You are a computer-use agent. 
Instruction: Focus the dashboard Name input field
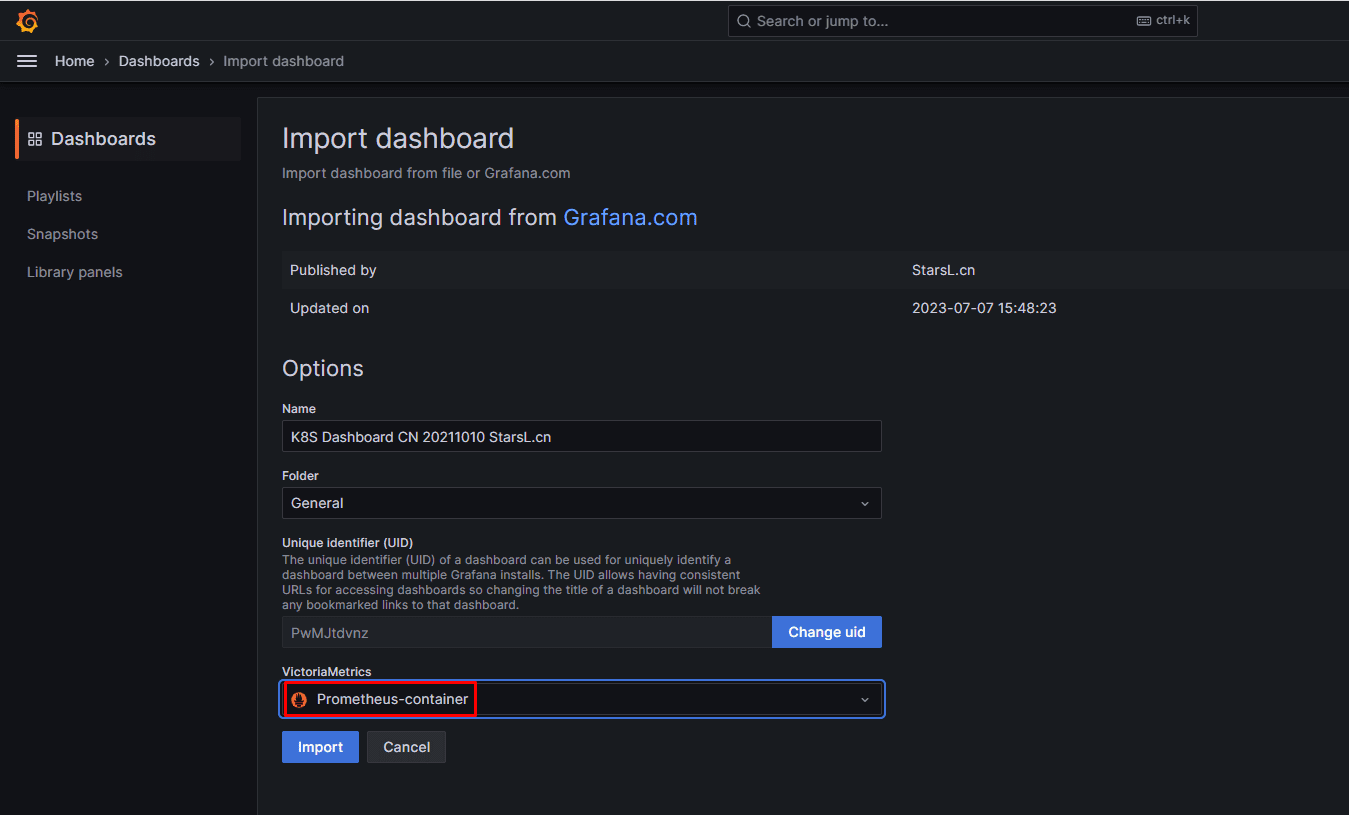pos(582,436)
